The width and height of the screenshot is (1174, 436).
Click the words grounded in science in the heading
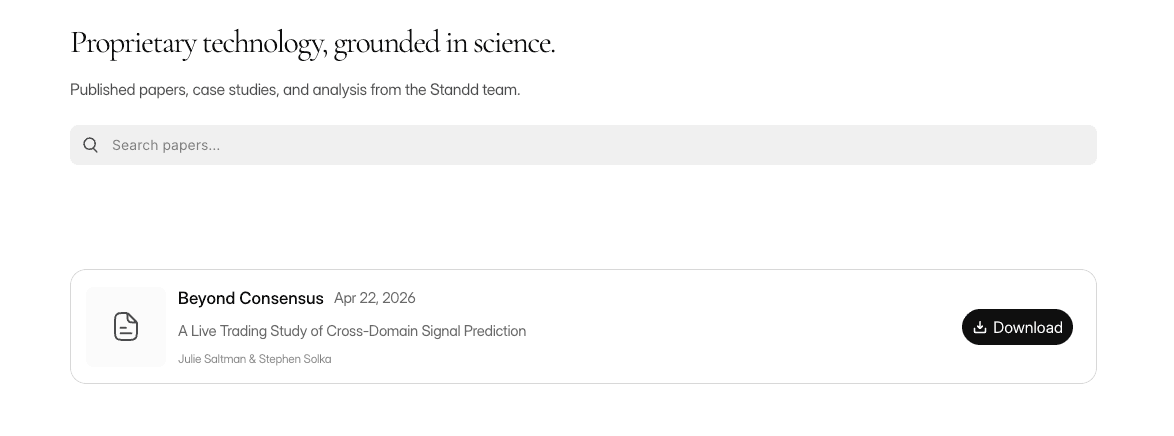click(x=444, y=43)
